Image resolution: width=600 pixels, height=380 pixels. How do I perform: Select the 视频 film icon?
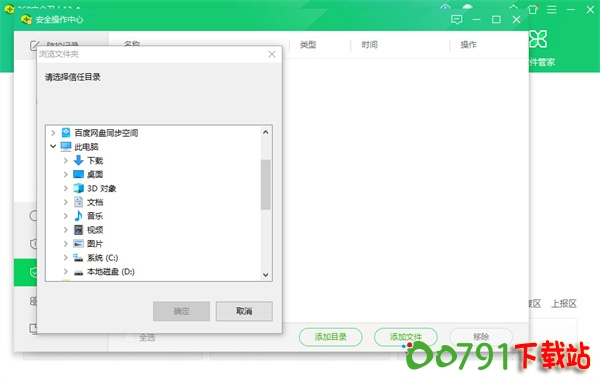point(78,230)
